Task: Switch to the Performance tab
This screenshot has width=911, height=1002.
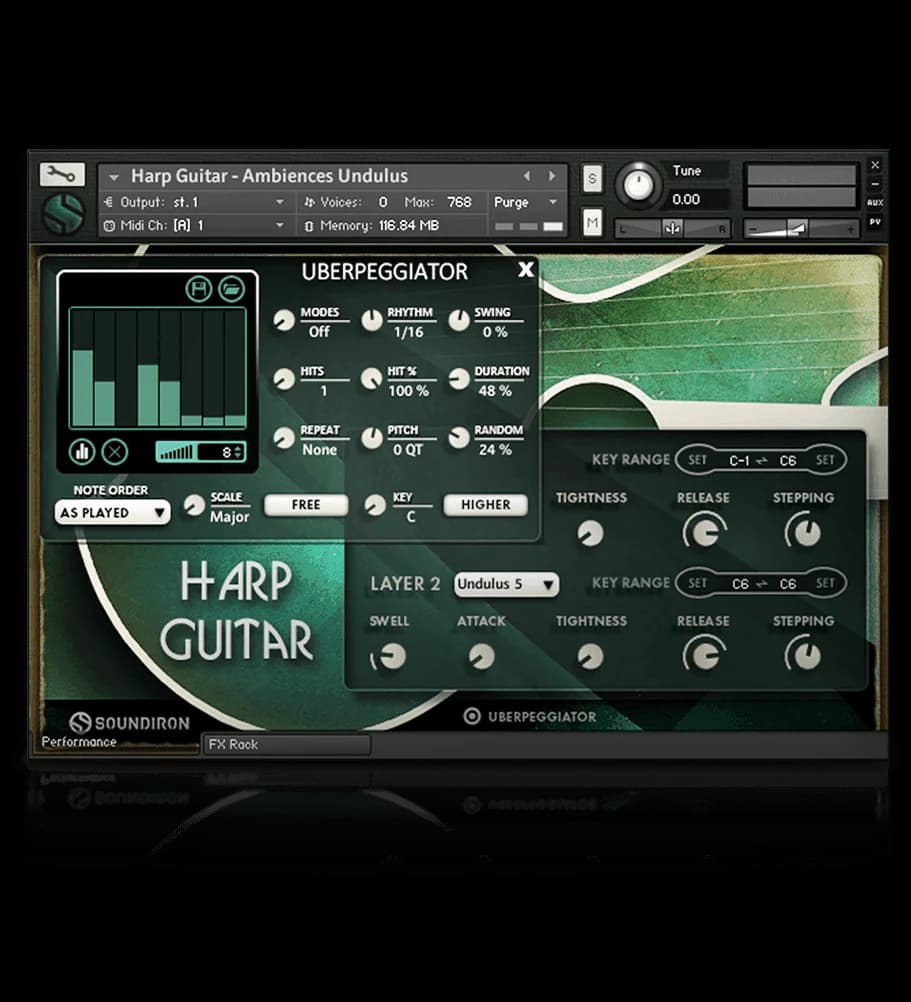Action: 80,742
